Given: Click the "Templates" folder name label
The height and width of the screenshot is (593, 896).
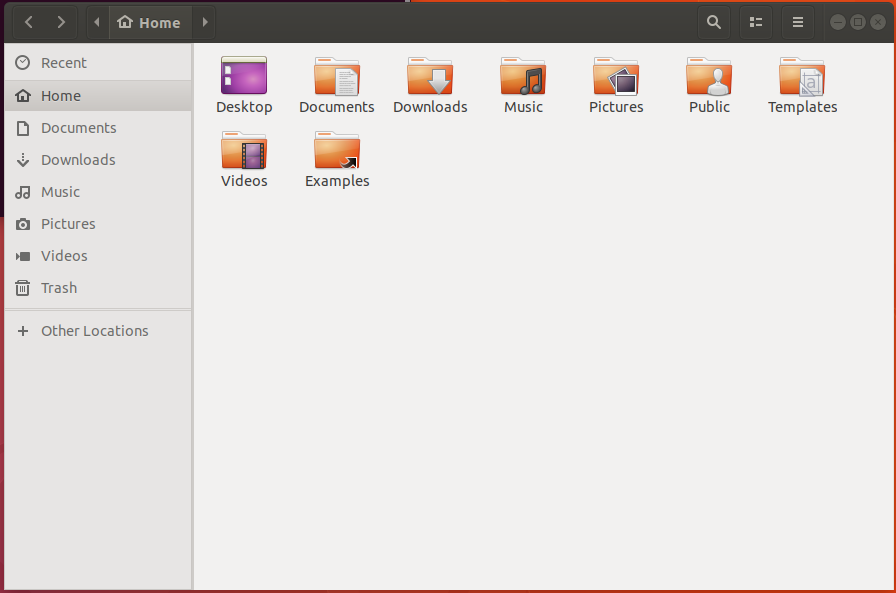Looking at the screenshot, I should tap(802, 107).
